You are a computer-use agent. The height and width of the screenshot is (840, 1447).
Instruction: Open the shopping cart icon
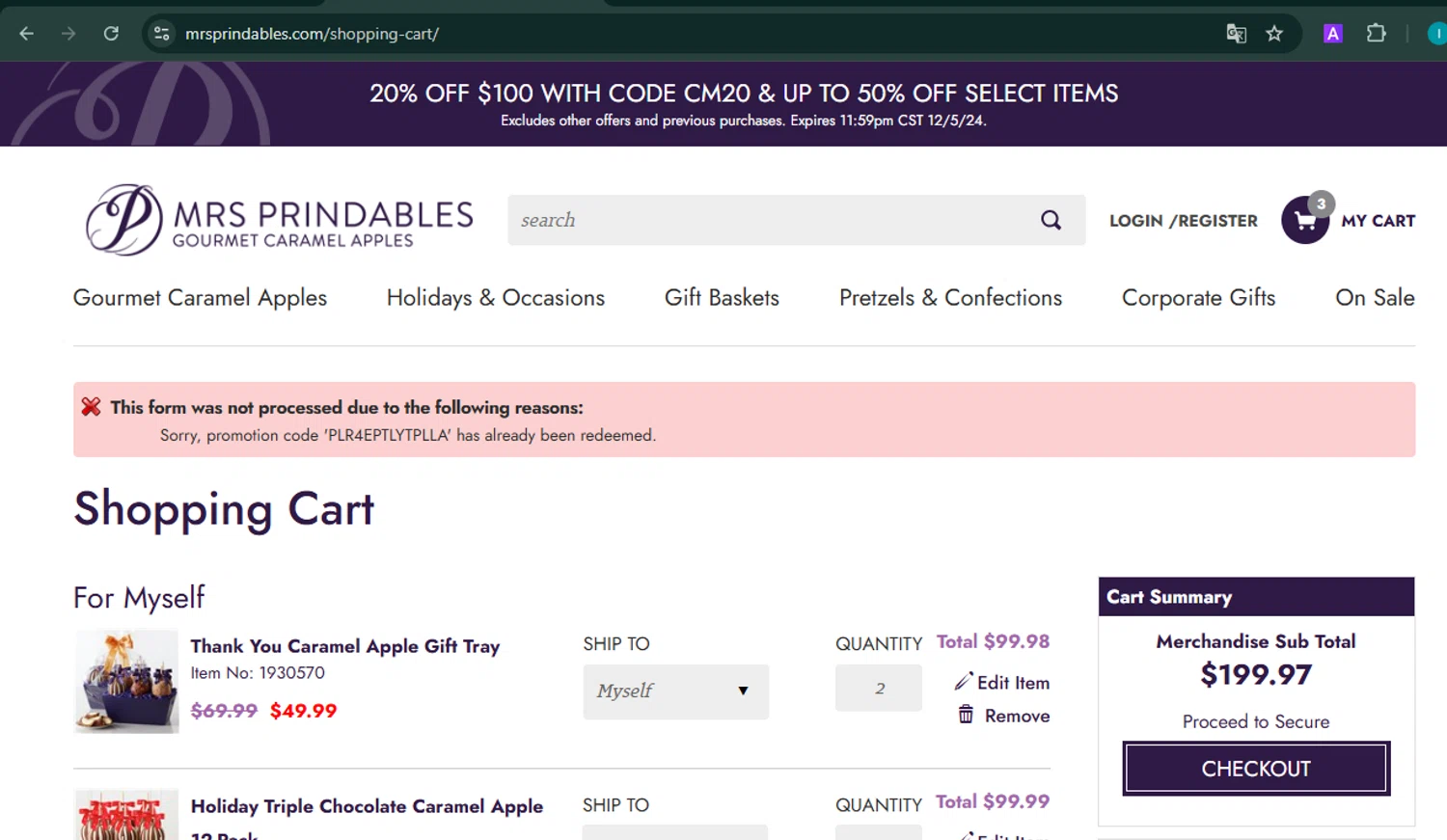pyautogui.click(x=1305, y=221)
